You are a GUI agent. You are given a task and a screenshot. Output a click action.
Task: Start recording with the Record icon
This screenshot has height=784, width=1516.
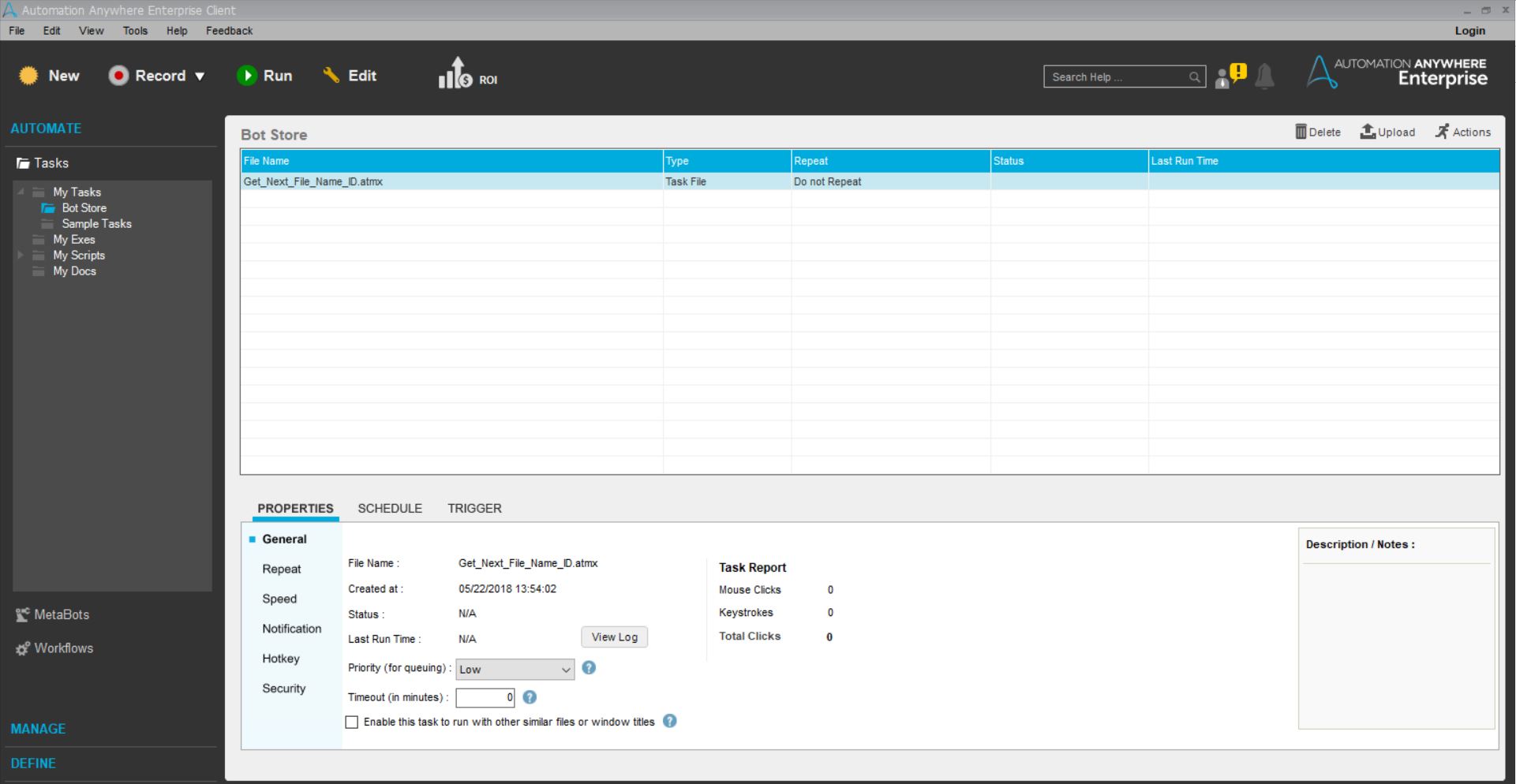(x=118, y=76)
